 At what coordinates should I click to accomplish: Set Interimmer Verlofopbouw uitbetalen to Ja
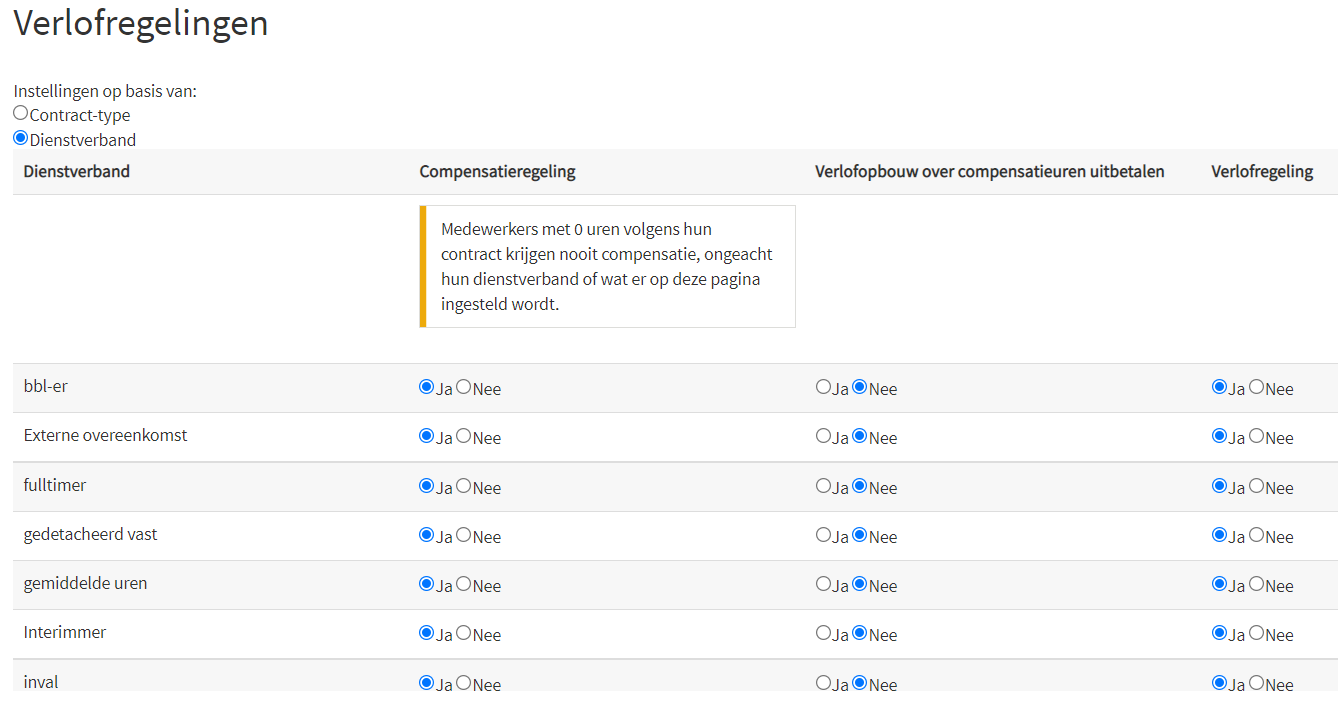point(824,633)
